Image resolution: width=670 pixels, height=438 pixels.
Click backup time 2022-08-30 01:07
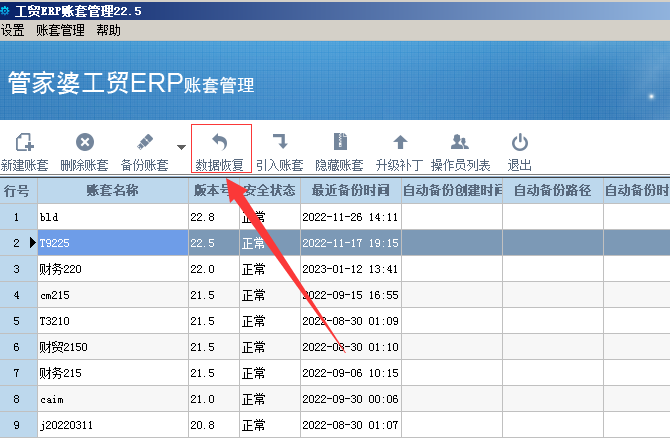pyautogui.click(x=351, y=425)
